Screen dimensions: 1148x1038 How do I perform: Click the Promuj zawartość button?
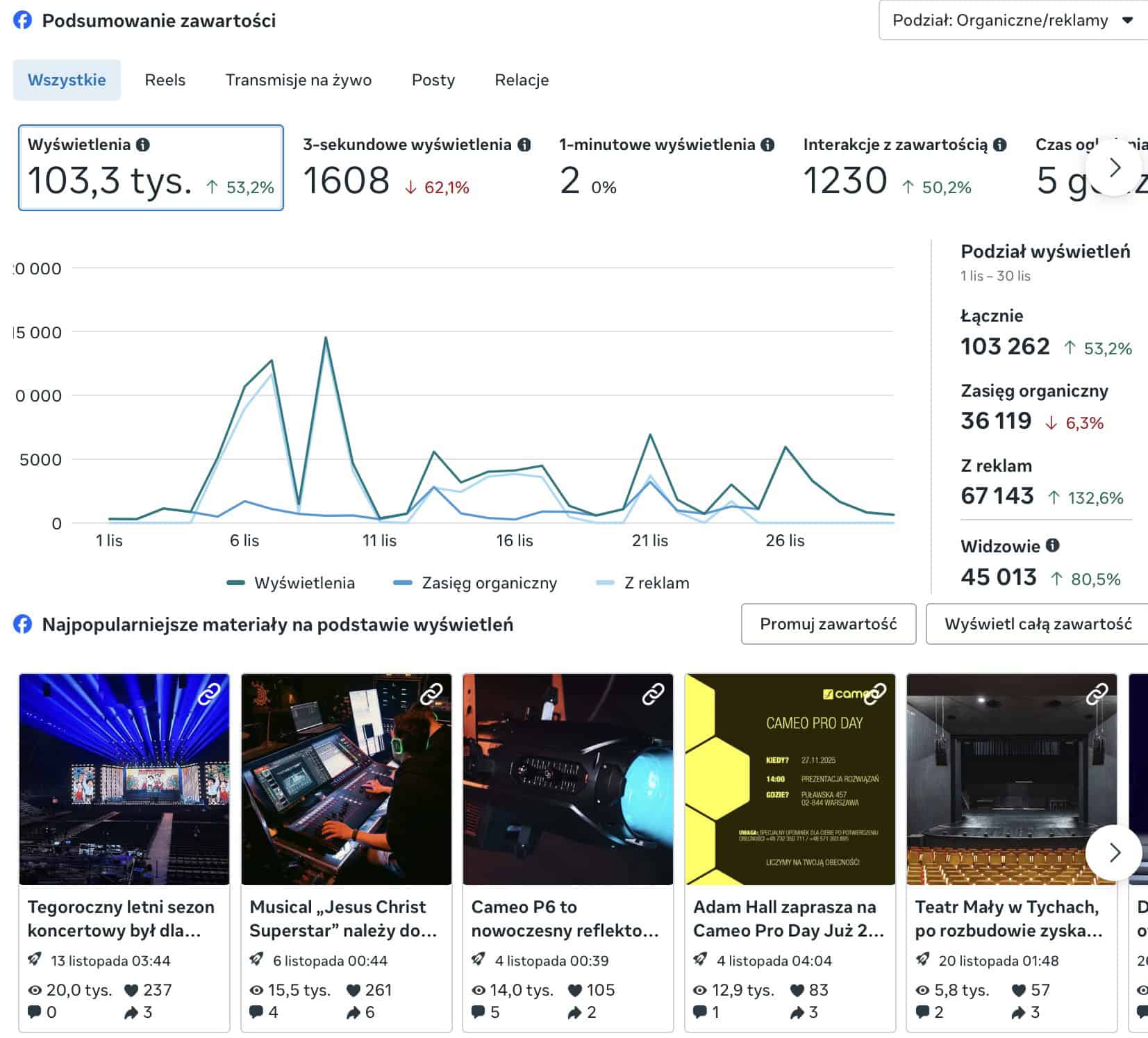[828, 624]
